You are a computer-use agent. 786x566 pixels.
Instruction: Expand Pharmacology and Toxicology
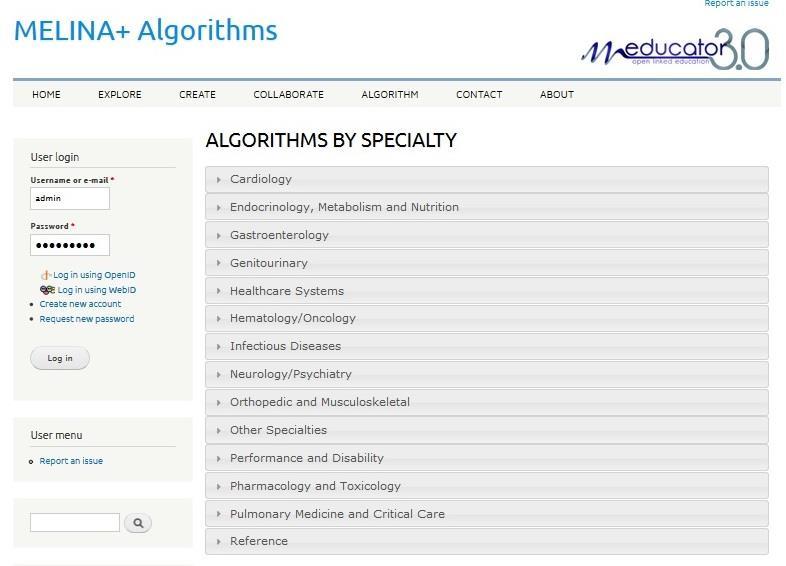click(486, 486)
